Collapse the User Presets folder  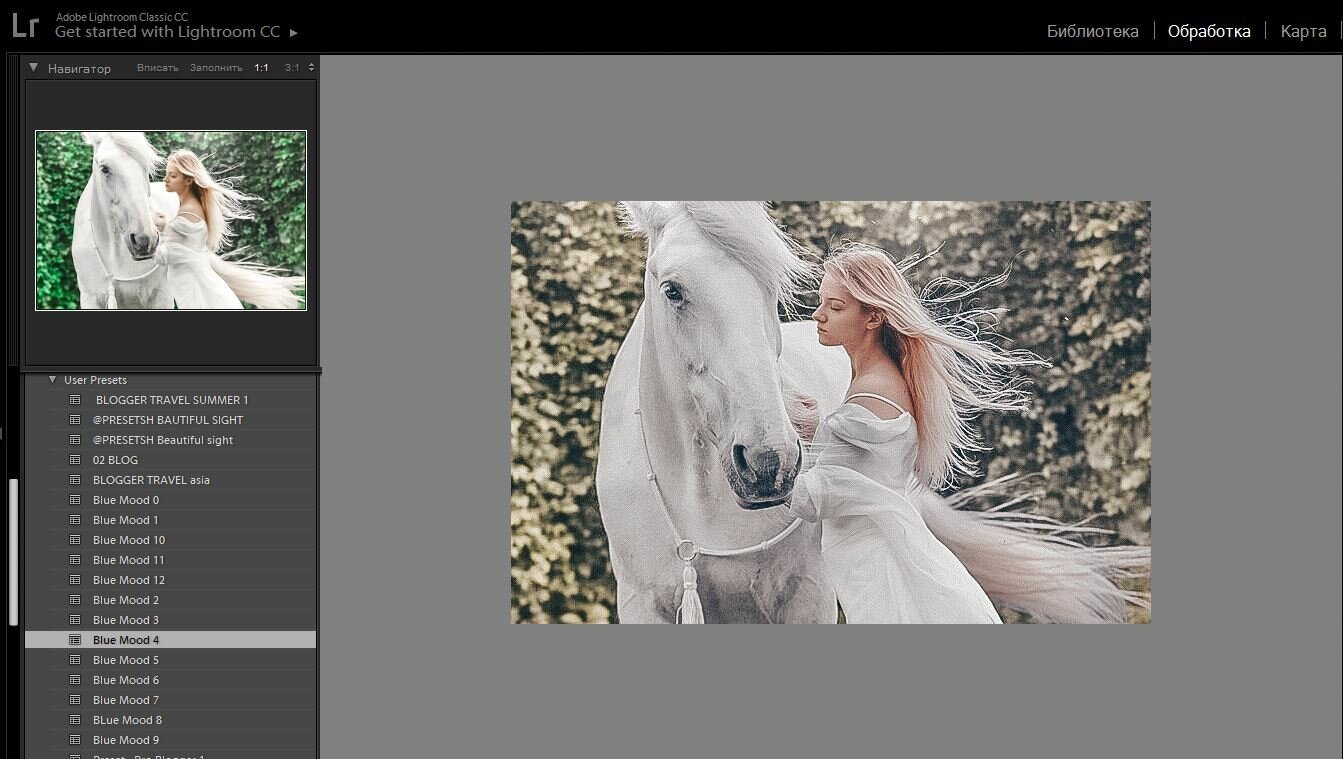52,380
